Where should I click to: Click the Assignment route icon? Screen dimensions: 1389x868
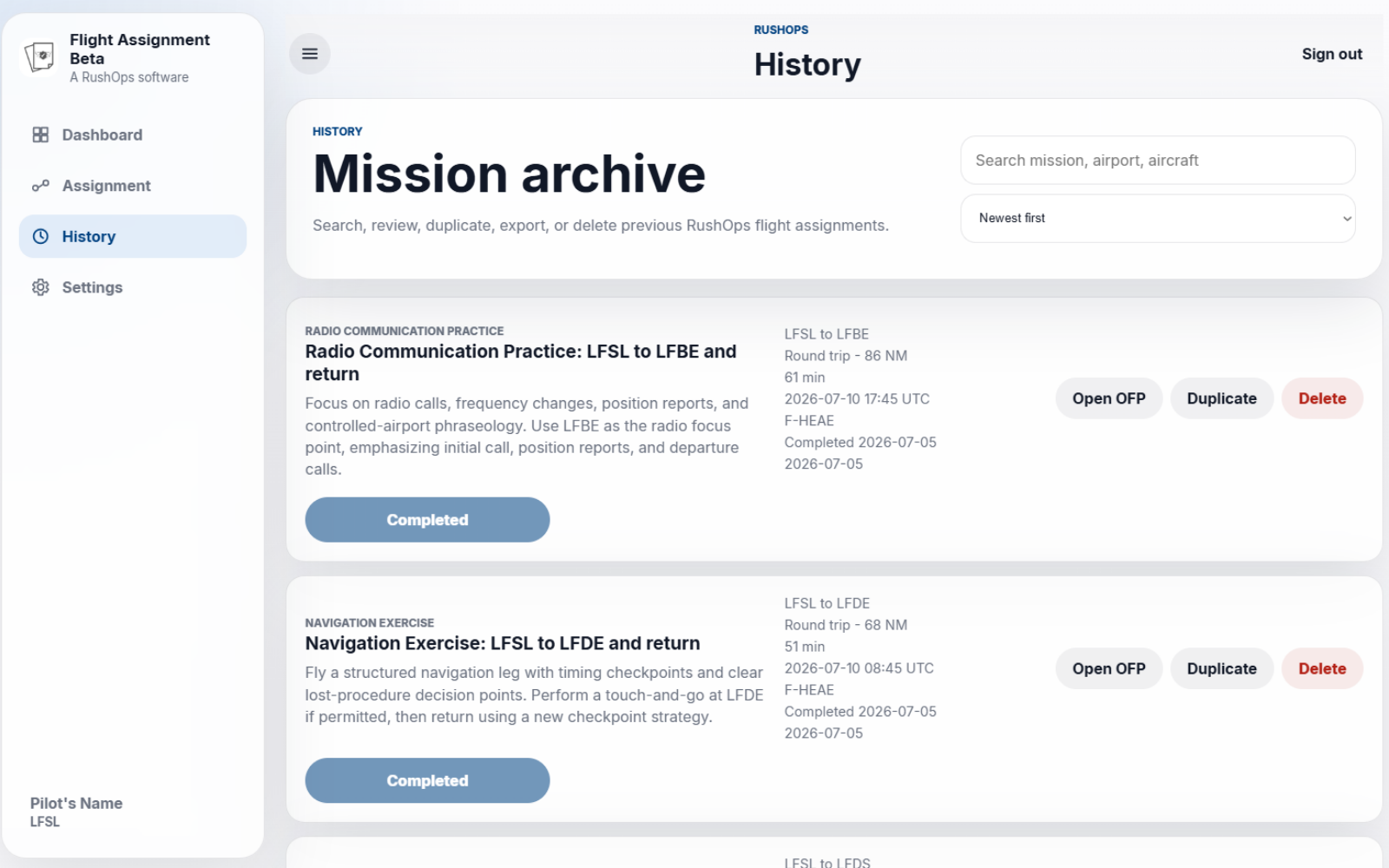(41, 186)
